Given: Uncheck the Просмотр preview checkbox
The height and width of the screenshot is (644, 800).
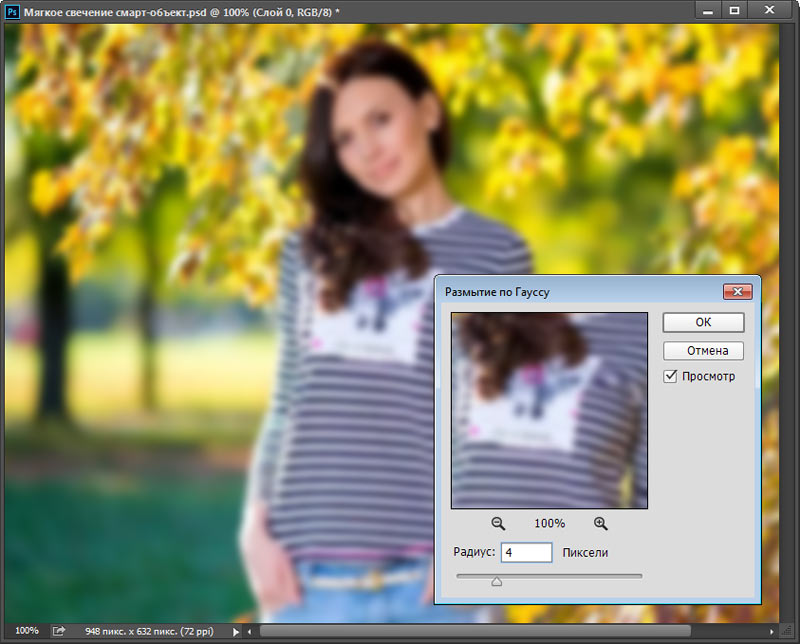Looking at the screenshot, I should click(x=671, y=377).
